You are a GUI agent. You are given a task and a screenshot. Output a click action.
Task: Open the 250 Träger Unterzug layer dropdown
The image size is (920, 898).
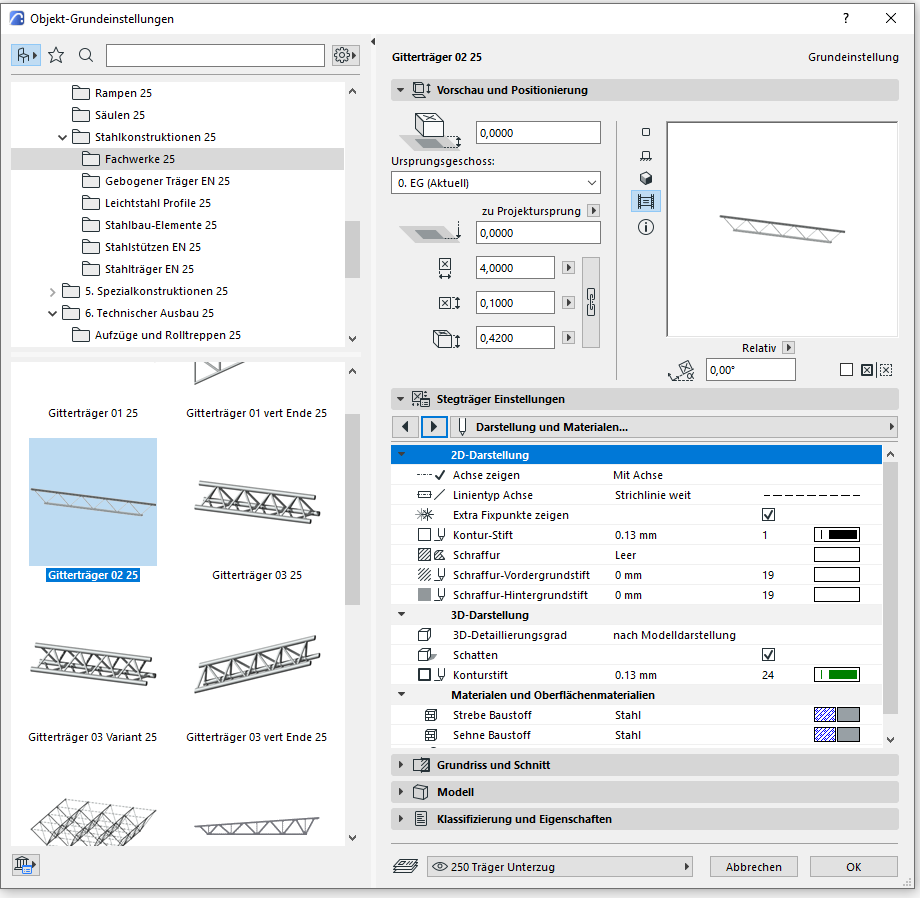click(560, 867)
